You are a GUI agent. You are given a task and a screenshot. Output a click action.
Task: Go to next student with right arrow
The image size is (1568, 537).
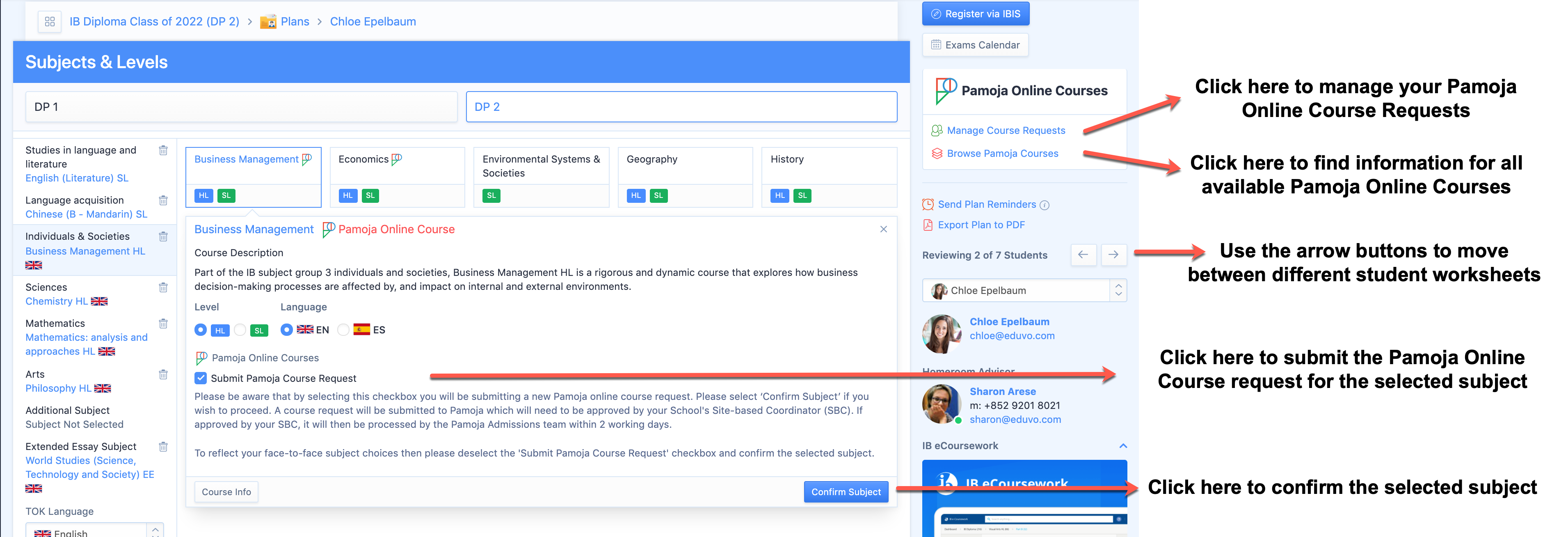coord(1113,255)
